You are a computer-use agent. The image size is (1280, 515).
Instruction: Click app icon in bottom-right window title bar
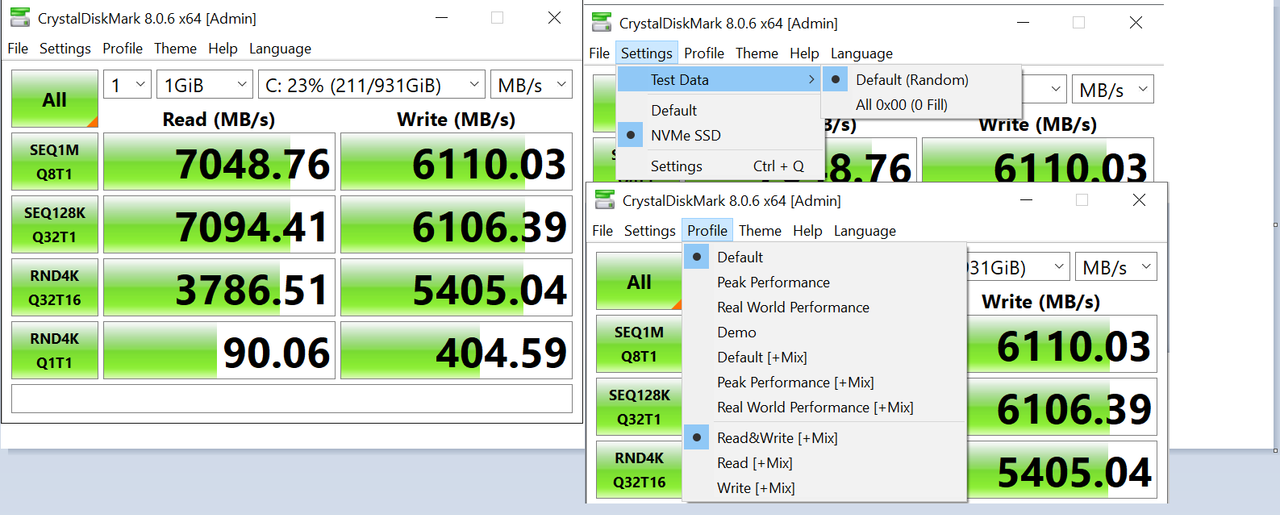tap(604, 200)
